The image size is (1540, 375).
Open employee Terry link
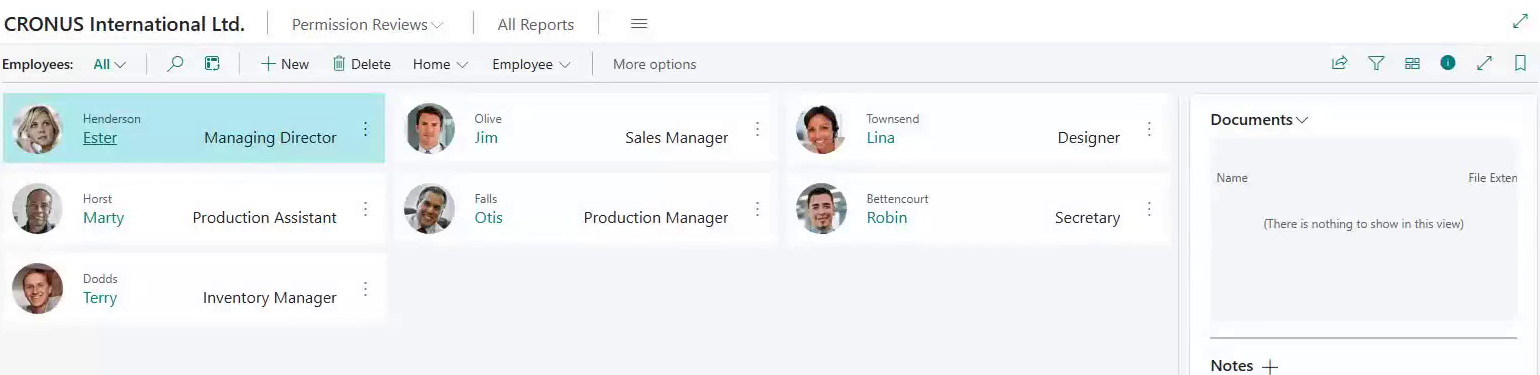(100, 298)
